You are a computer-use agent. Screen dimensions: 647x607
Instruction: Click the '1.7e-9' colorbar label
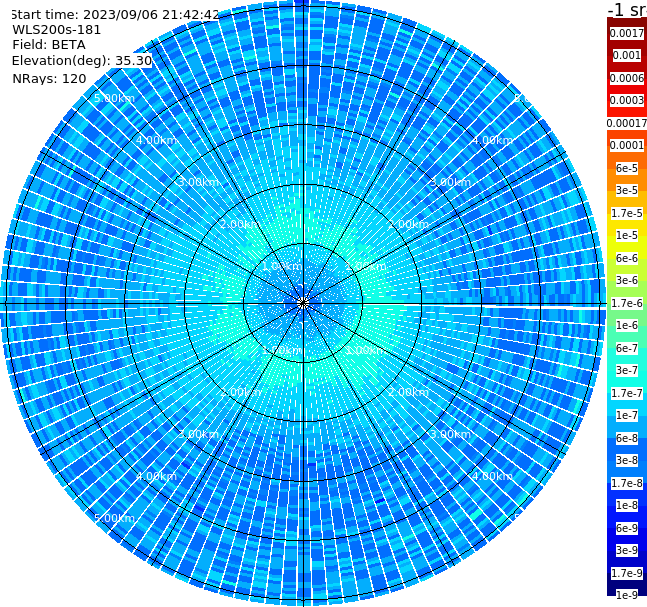627,573
